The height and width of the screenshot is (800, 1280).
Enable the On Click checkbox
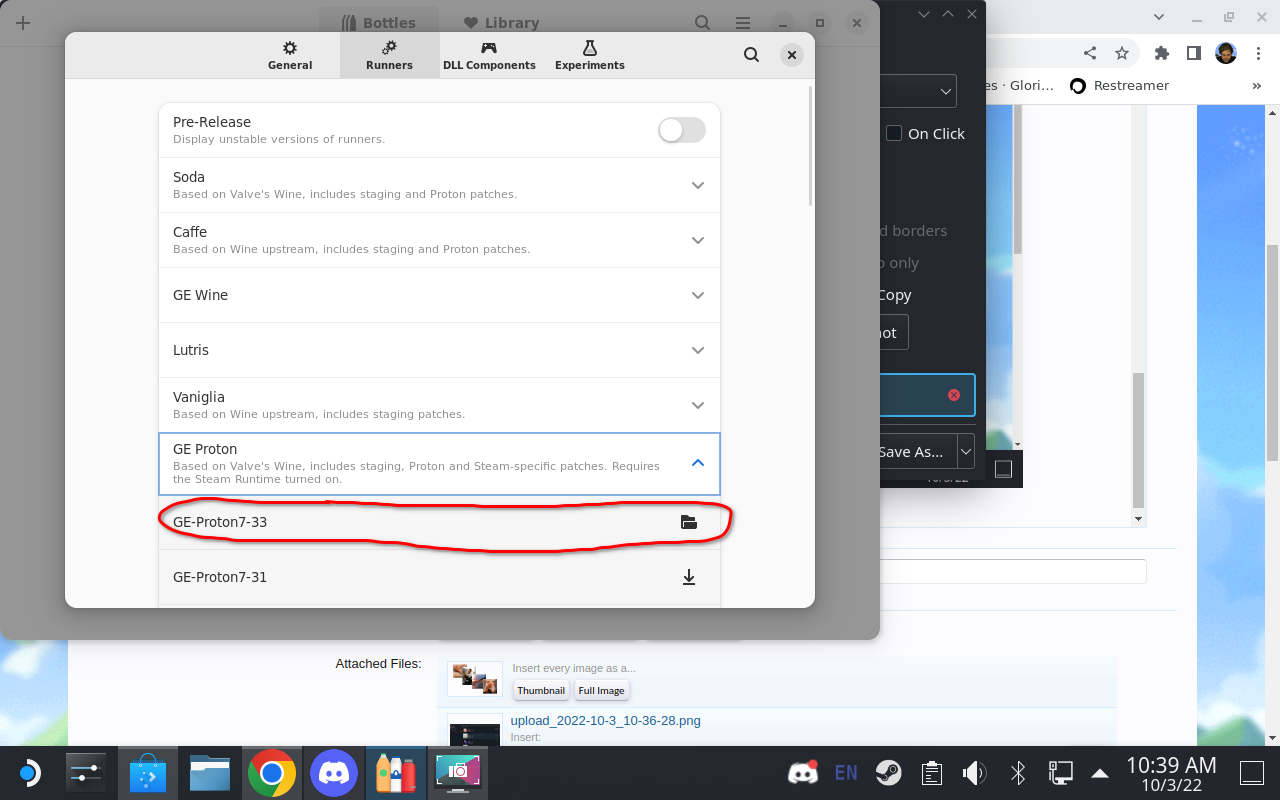coord(894,133)
